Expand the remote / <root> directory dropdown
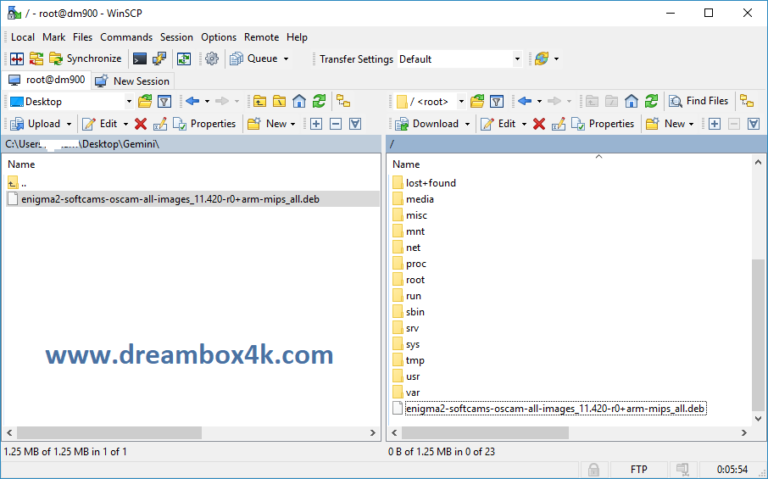The height and width of the screenshot is (479, 768). [461, 101]
